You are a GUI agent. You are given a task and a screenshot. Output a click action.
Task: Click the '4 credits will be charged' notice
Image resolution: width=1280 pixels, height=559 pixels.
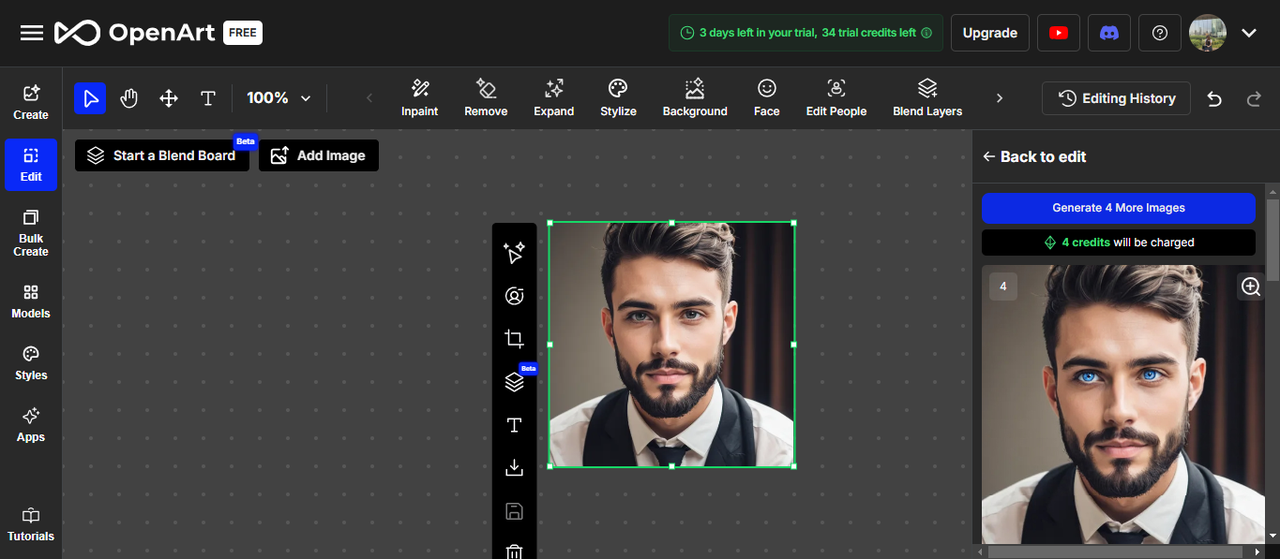coord(1118,242)
